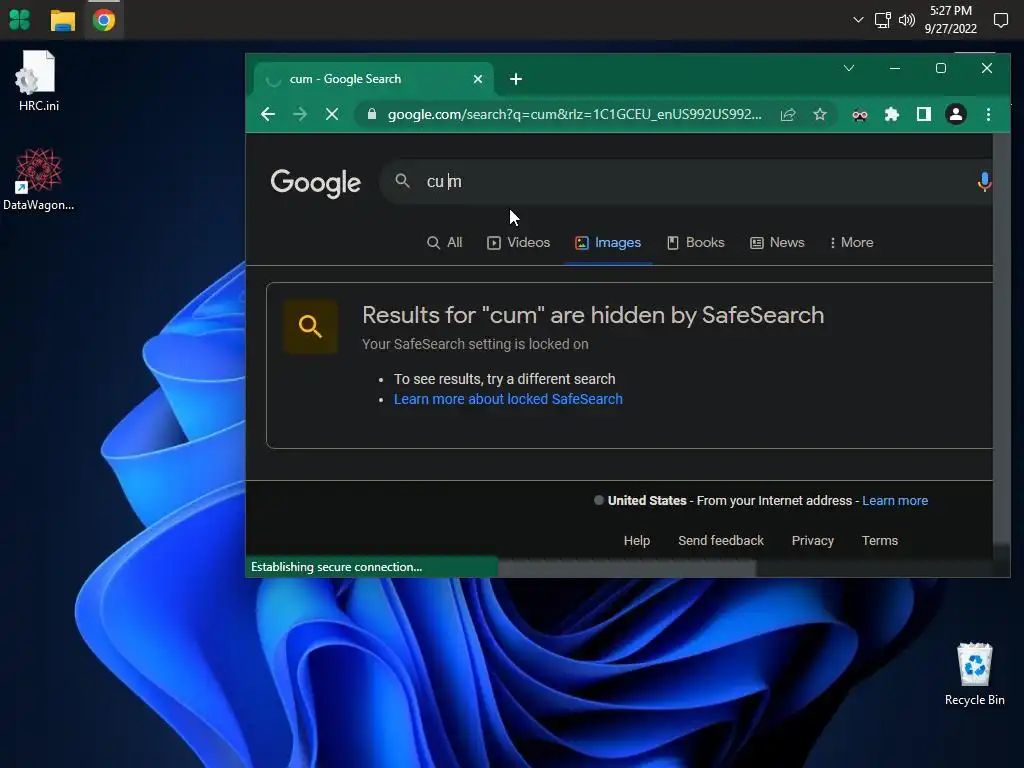
Task: Close the cum - Google Search tab
Action: pos(478,79)
